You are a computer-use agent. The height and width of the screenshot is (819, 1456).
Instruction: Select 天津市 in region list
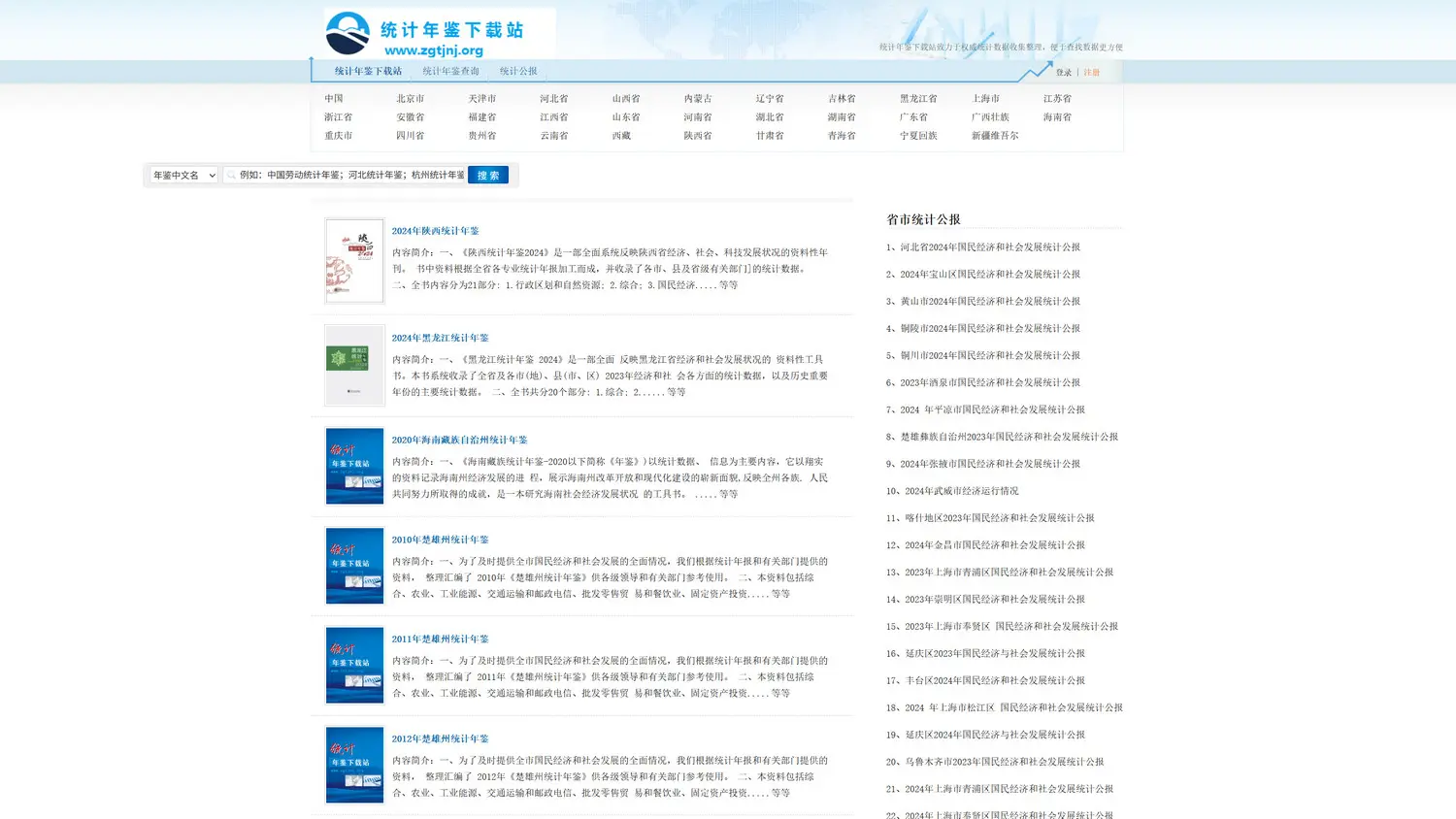[x=482, y=99]
